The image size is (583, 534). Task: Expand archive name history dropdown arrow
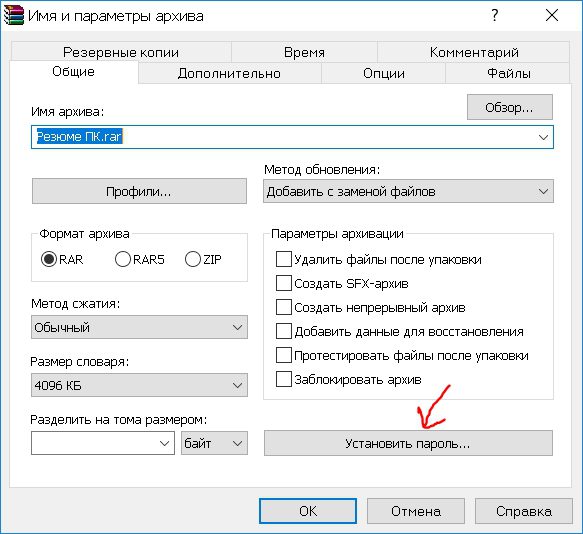(543, 137)
